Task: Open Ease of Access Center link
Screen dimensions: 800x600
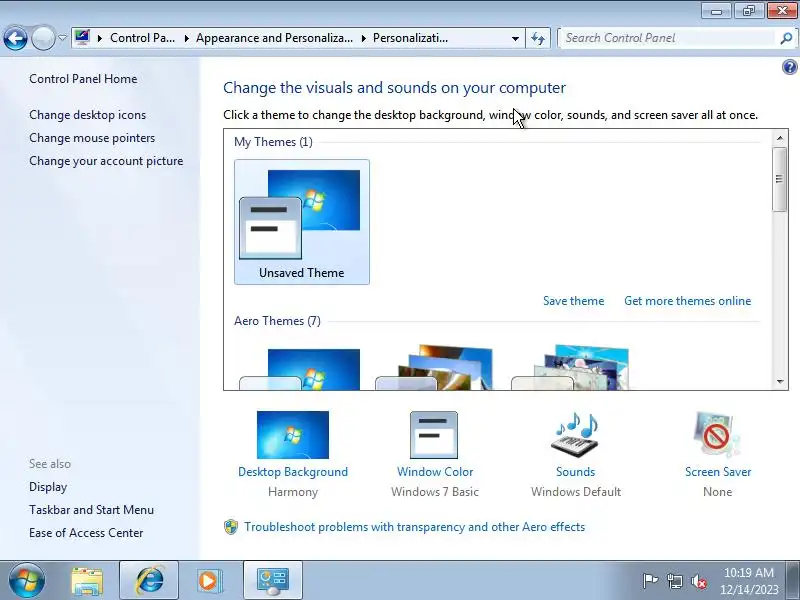Action: coord(86,533)
